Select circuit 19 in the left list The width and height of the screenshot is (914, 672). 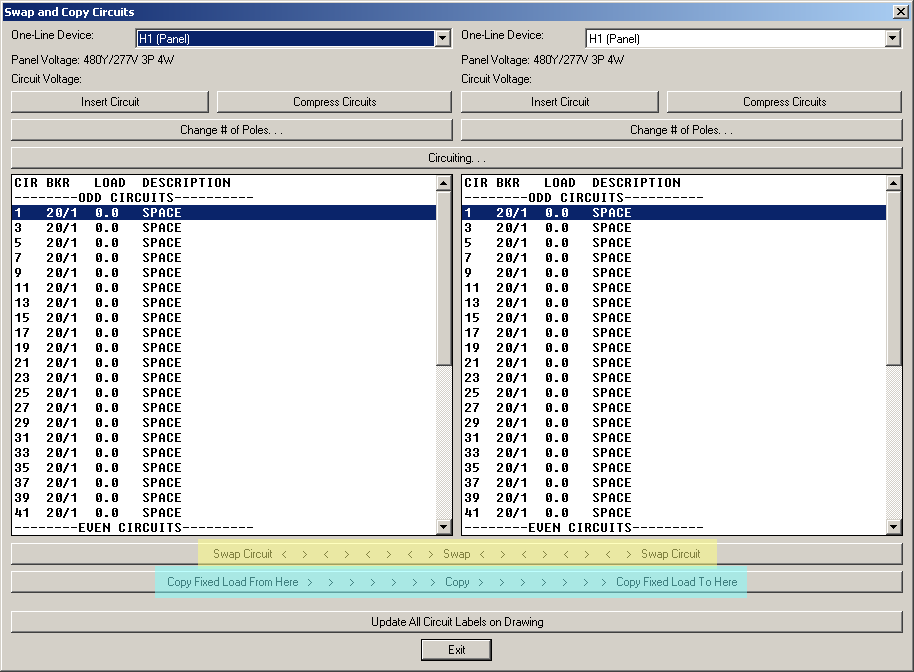pos(224,348)
